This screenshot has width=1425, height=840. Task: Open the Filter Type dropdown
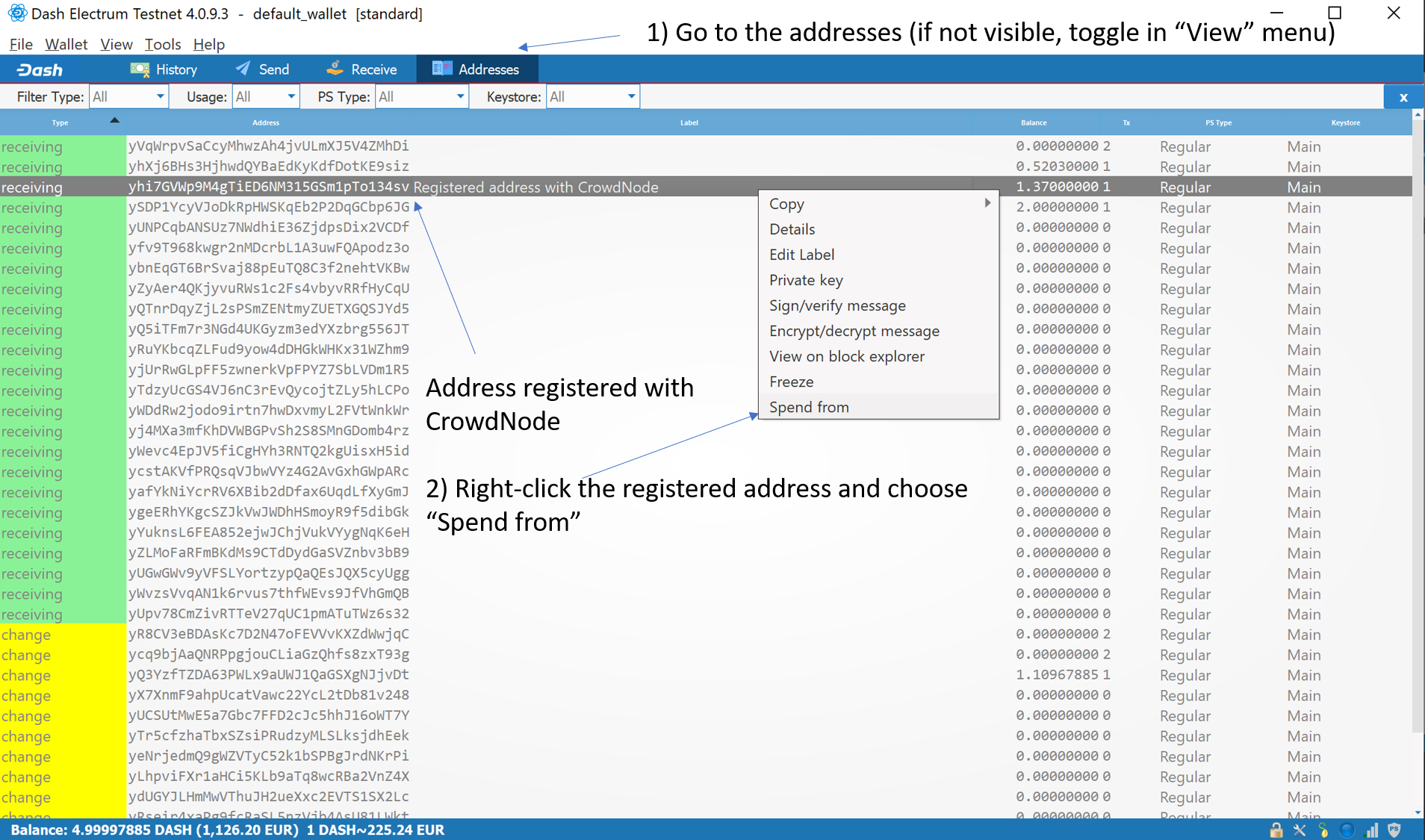point(129,96)
